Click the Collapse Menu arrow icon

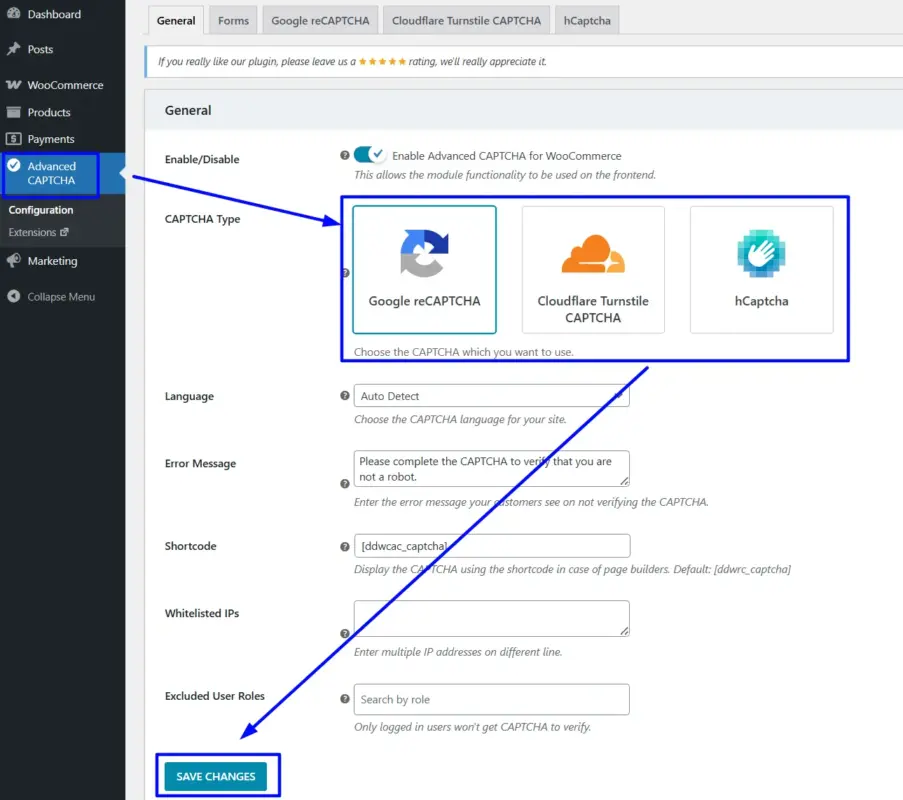[14, 296]
